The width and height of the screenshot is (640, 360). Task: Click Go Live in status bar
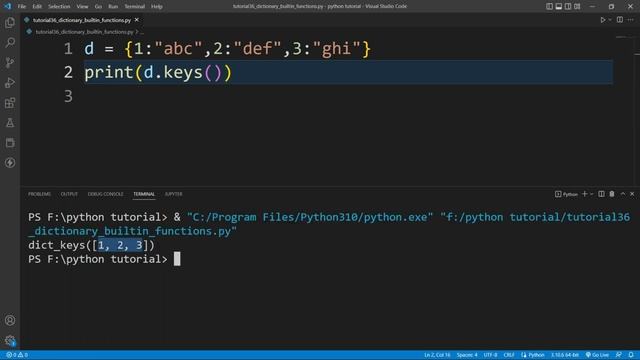tap(597, 355)
